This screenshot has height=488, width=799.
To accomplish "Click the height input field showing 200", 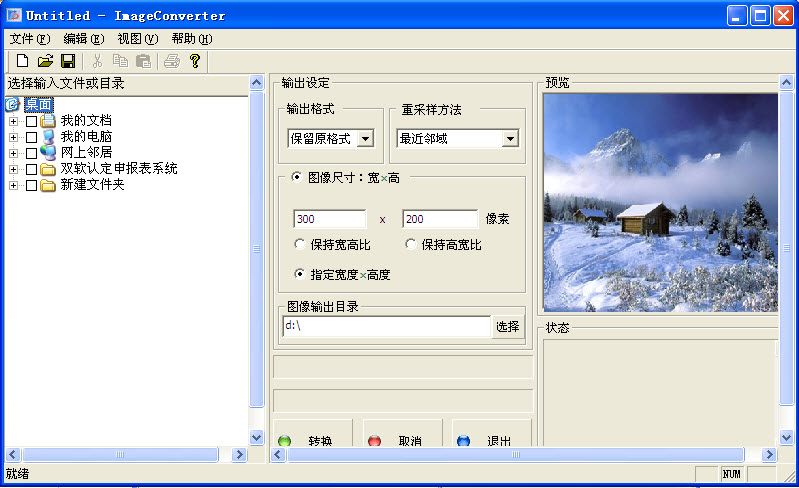I will click(440, 219).
